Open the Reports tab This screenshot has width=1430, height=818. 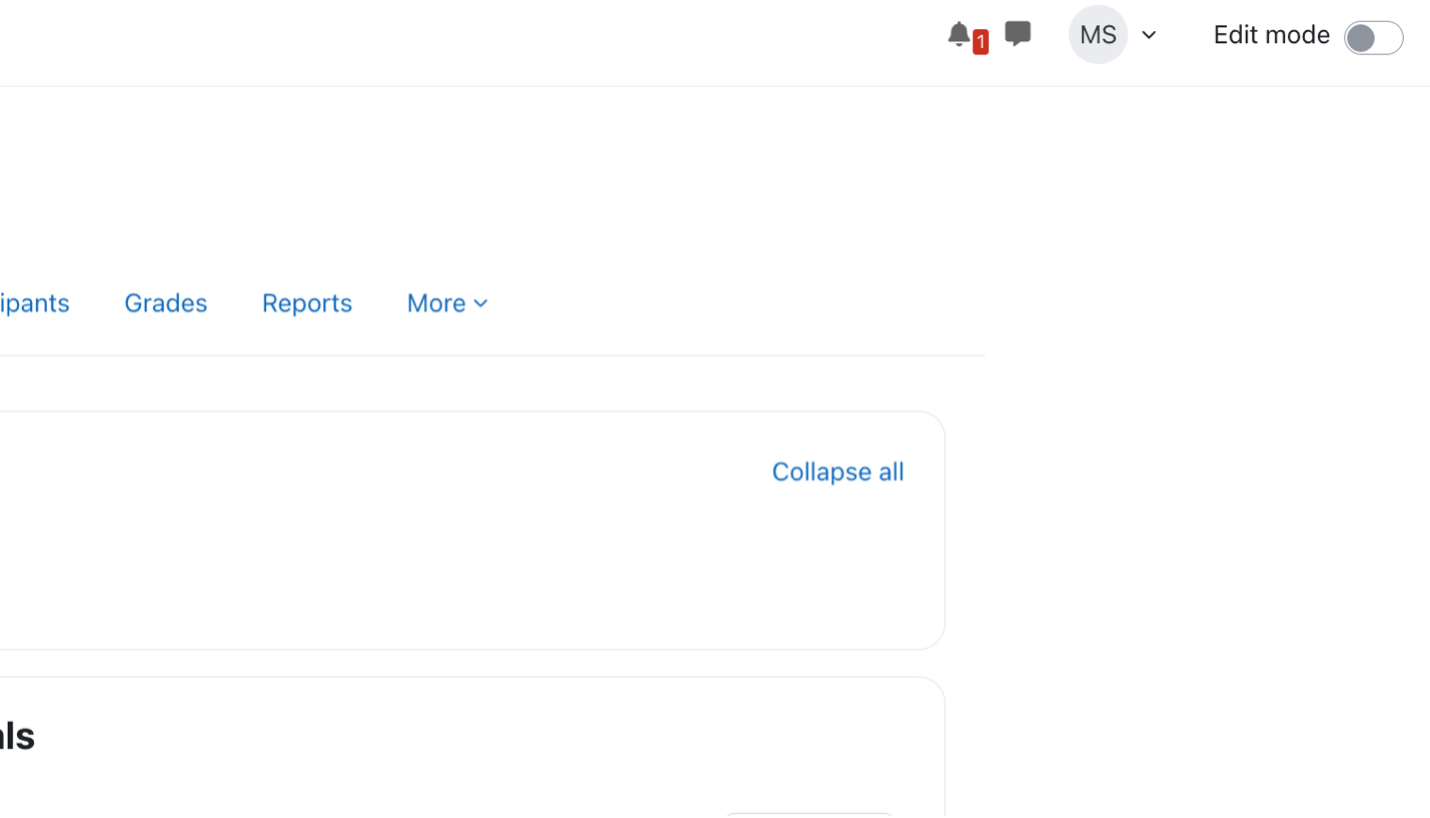[x=307, y=303]
